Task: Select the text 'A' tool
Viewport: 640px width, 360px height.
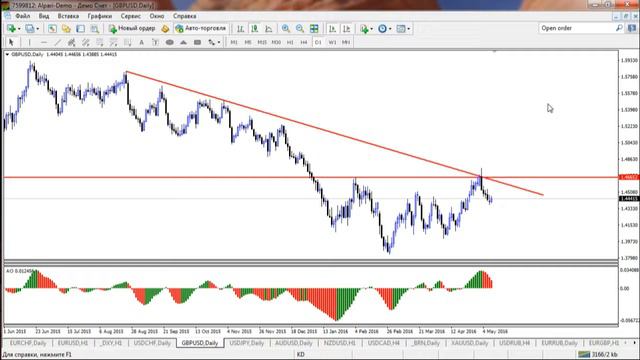Action: tap(141, 42)
